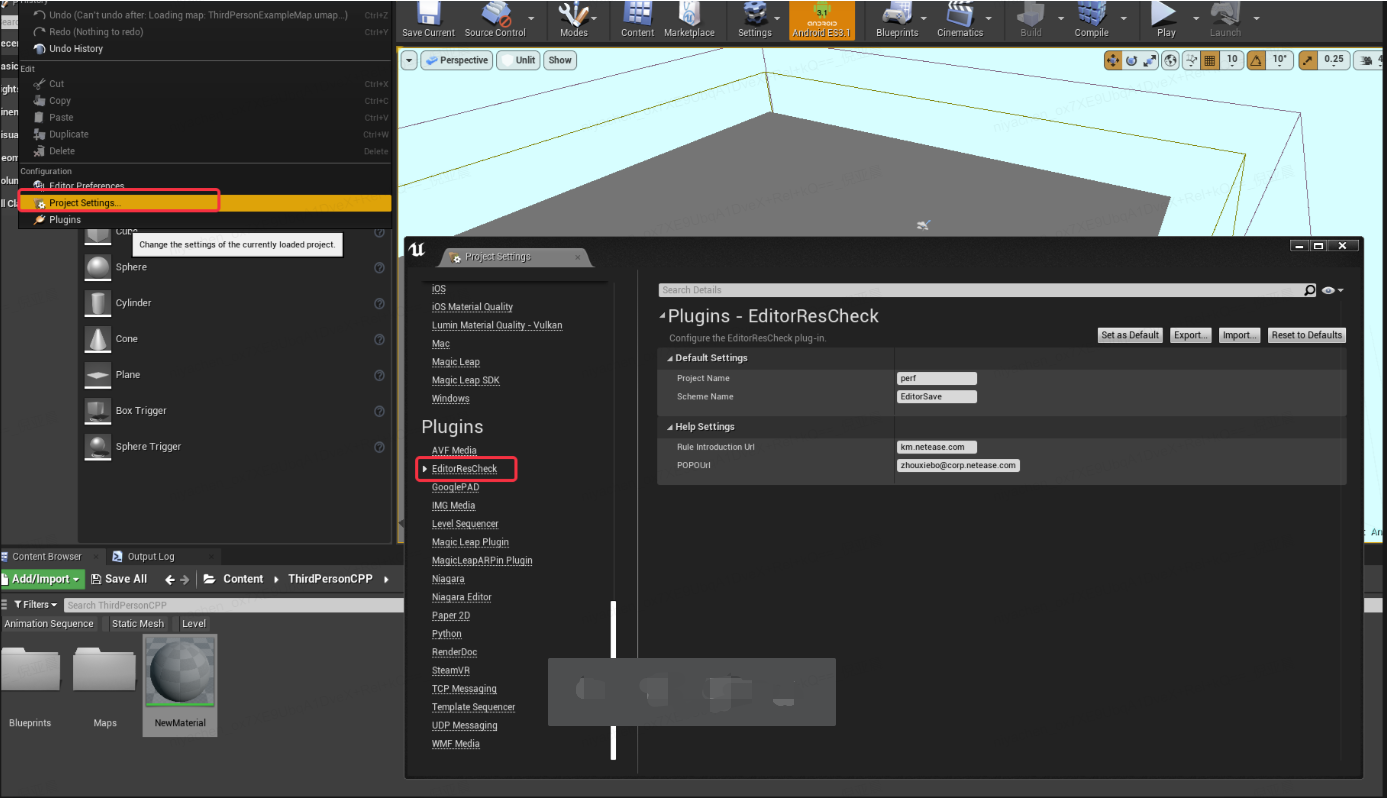Click the Box Trigger icon
Image resolution: width=1387 pixels, height=798 pixels.
(98, 411)
